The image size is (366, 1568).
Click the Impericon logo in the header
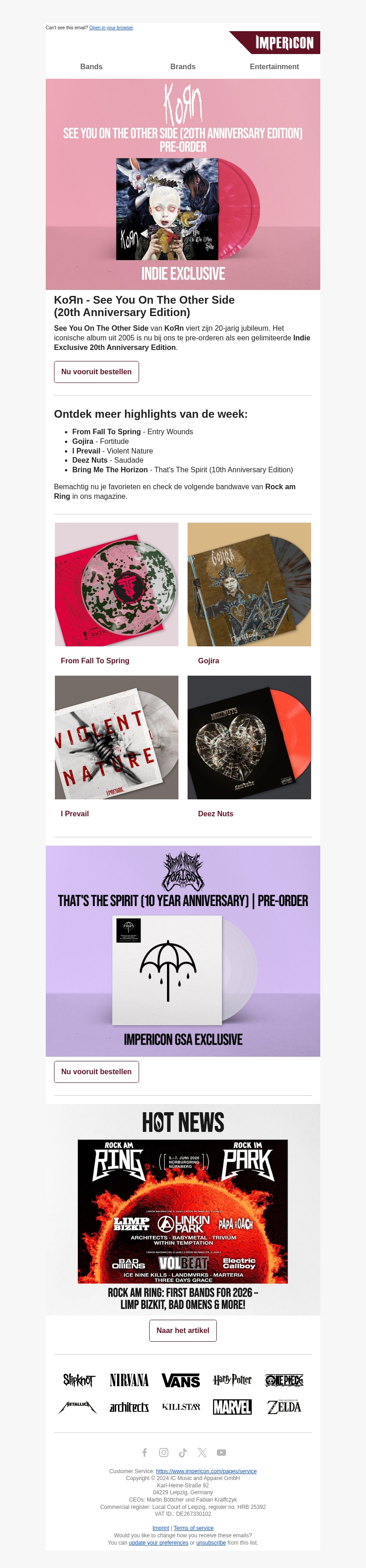coord(275,43)
